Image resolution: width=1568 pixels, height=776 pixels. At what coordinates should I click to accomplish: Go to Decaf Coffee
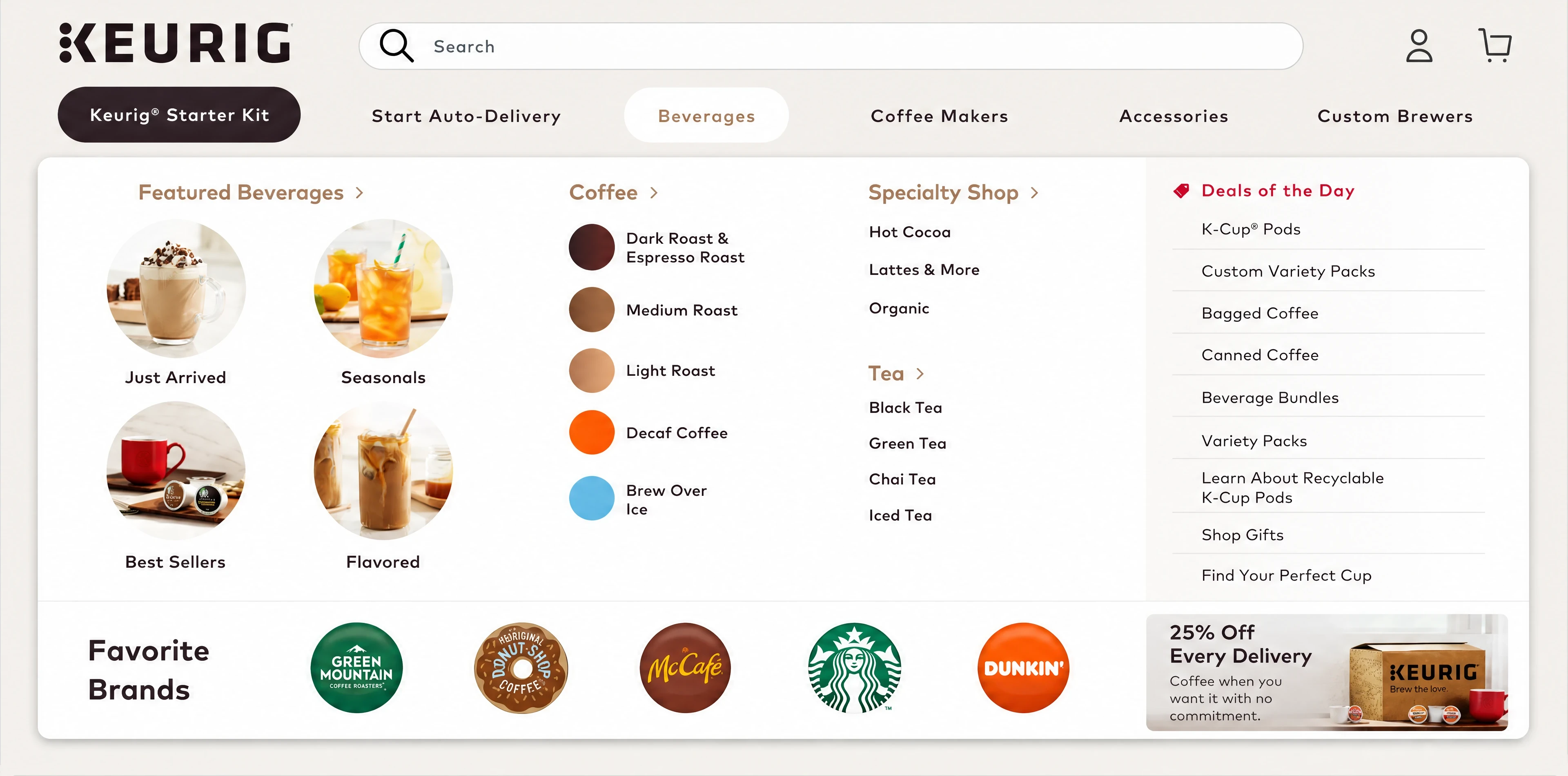[677, 433]
